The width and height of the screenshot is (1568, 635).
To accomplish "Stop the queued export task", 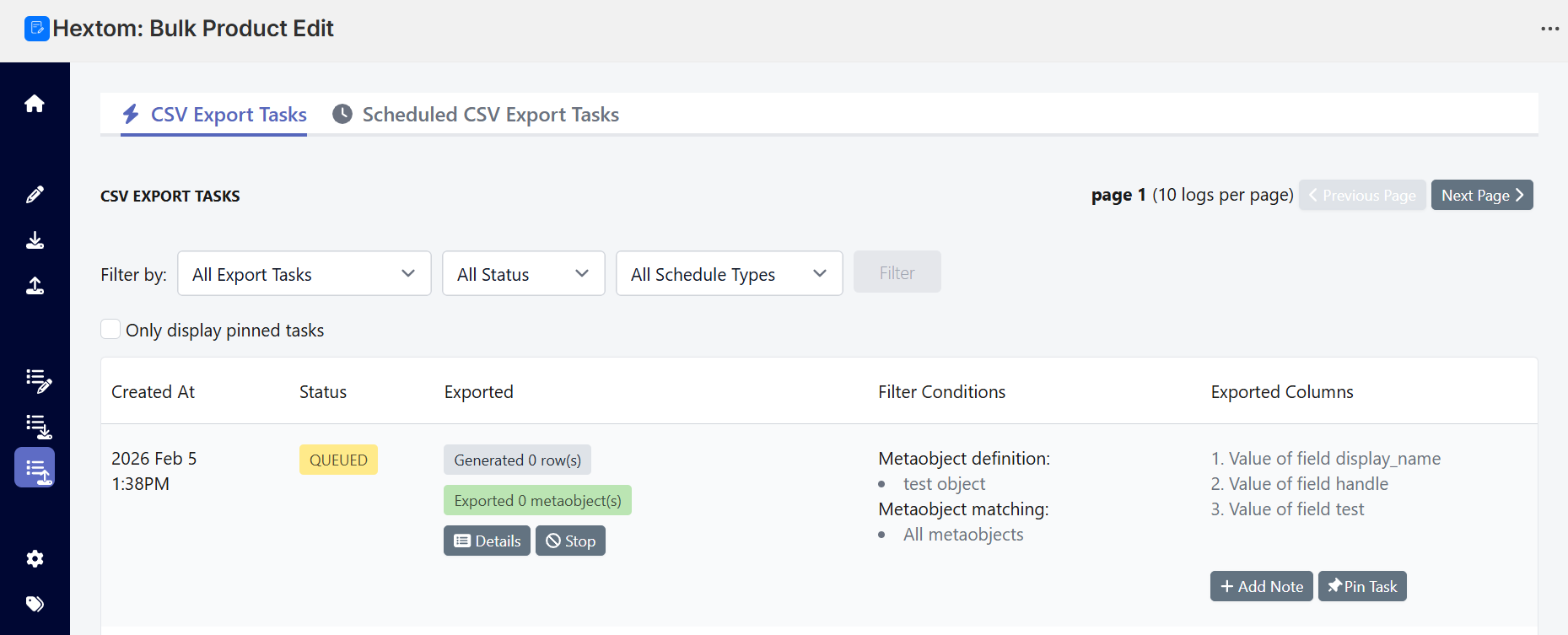I will click(570, 541).
